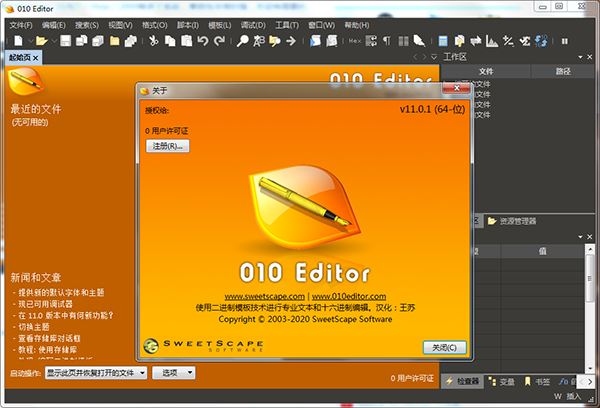
Task: Open the 帮助(H) menu
Action: 357,25
